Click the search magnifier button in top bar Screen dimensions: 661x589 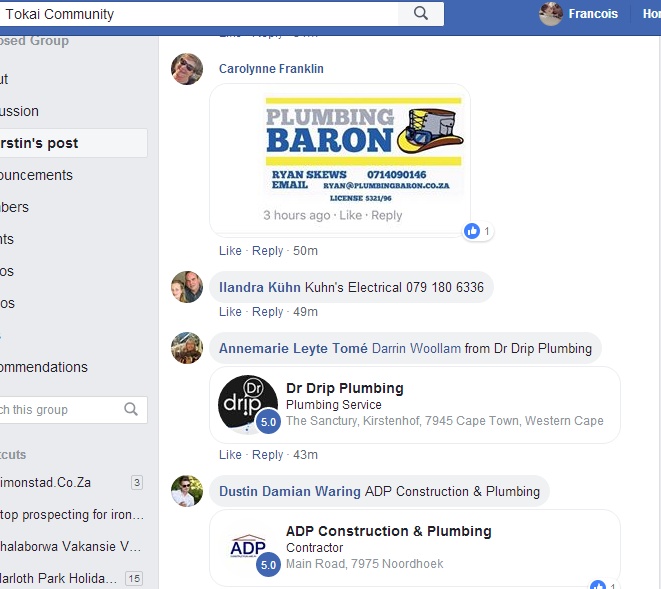(421, 14)
